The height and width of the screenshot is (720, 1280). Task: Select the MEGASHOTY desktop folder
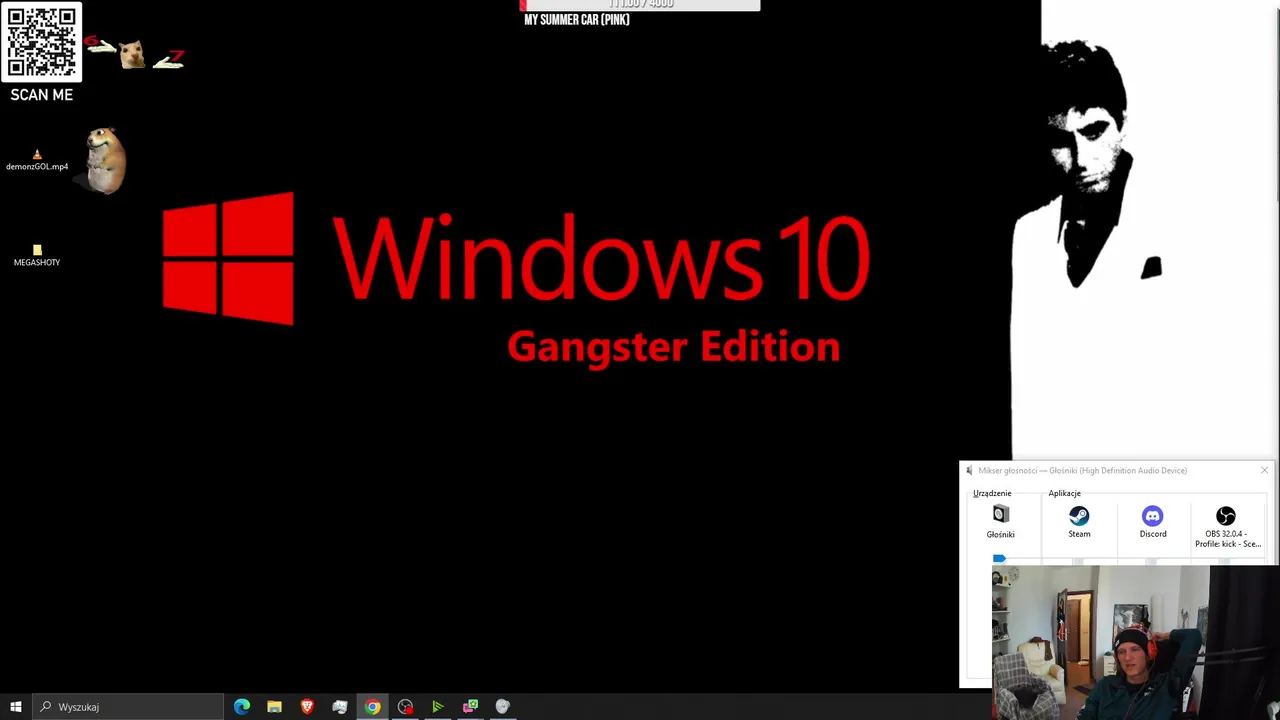(x=37, y=256)
